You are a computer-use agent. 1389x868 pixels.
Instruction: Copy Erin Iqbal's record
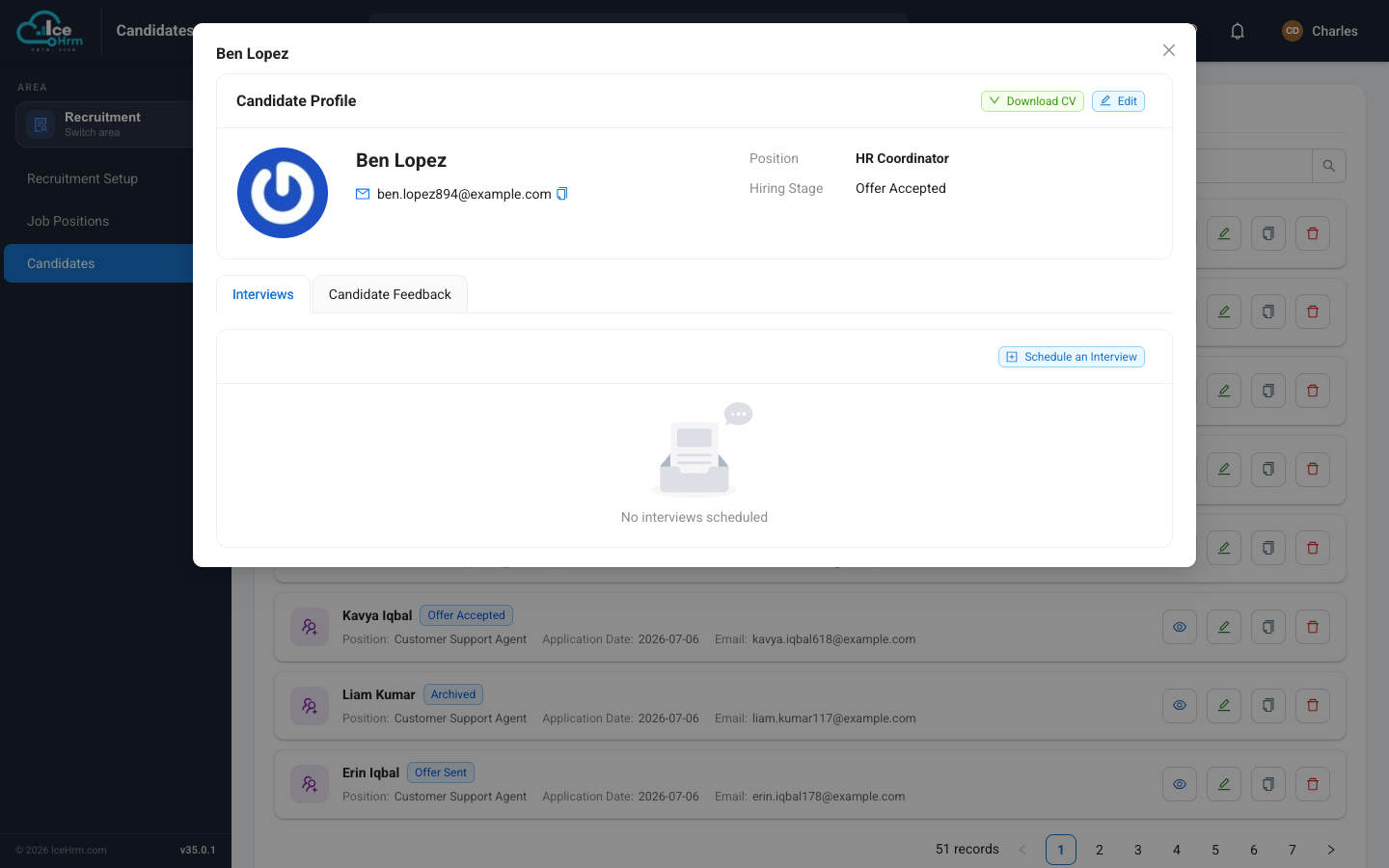[x=1268, y=784]
